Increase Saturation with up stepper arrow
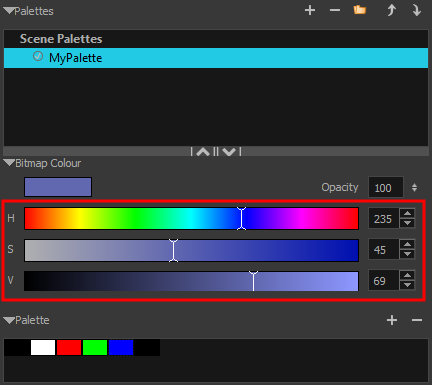Screen dimensions: 432x385 point(407,244)
